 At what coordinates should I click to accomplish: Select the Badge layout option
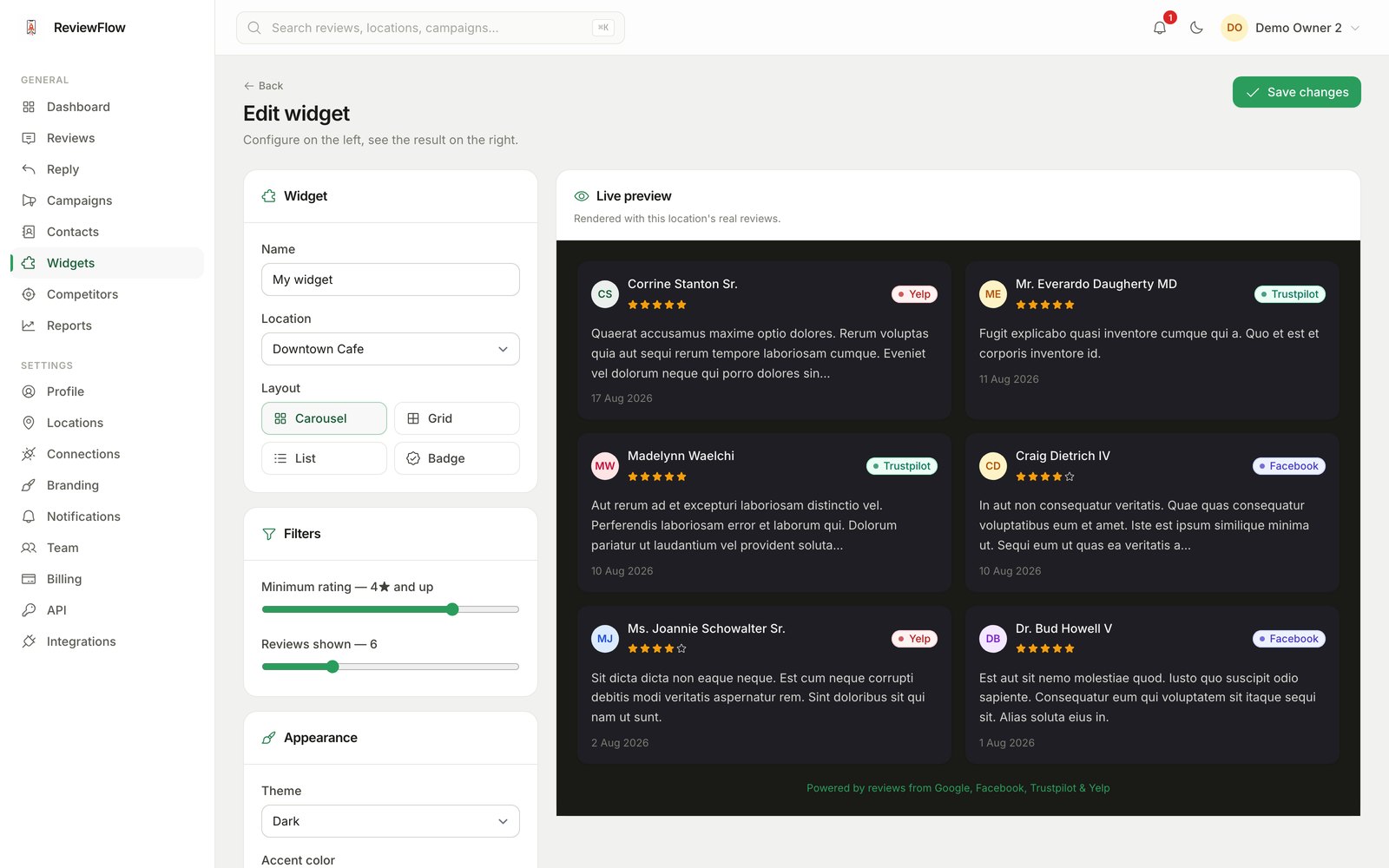click(457, 458)
